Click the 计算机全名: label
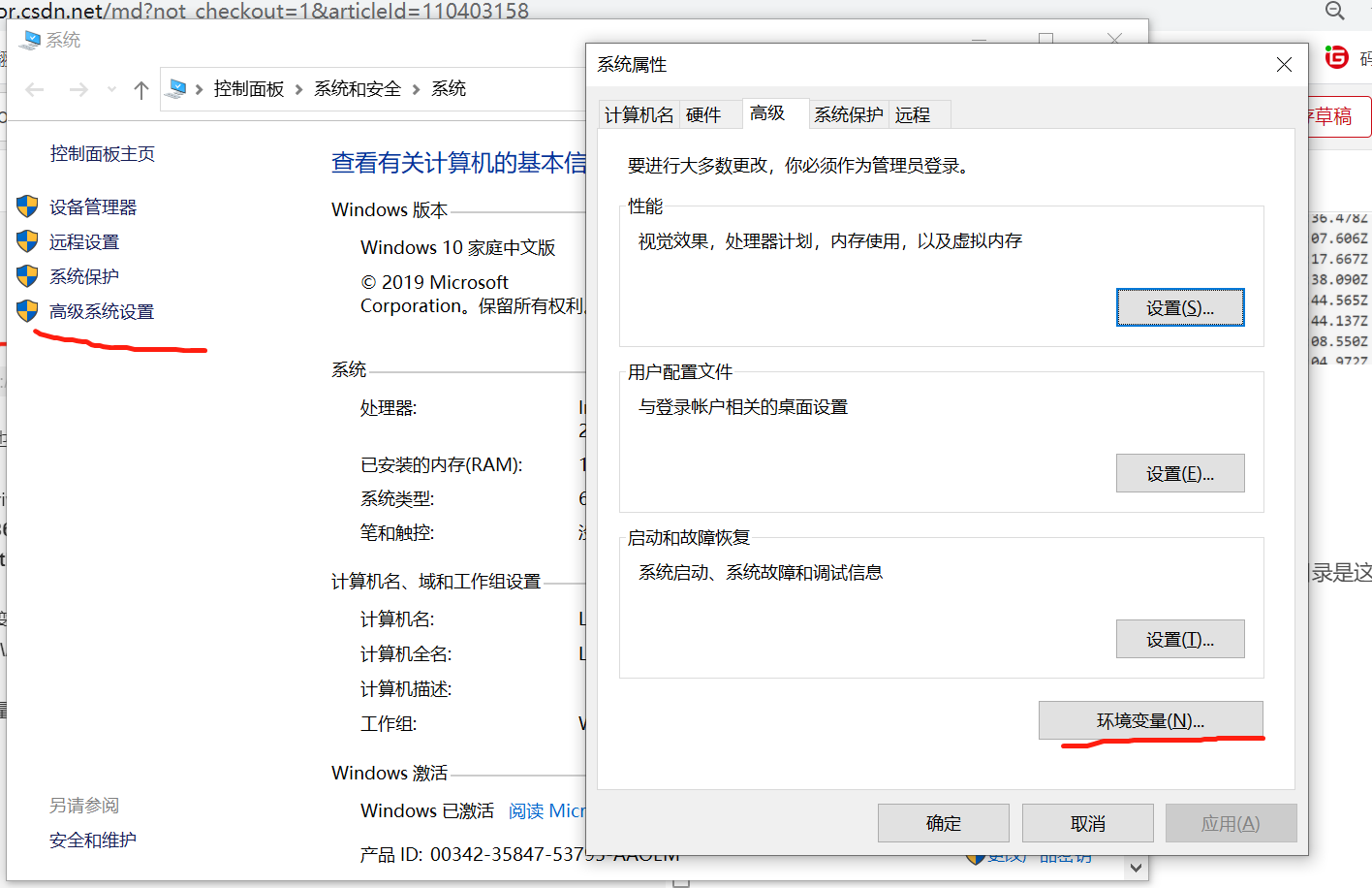Viewport: 1372px width, 888px height. pos(406,654)
